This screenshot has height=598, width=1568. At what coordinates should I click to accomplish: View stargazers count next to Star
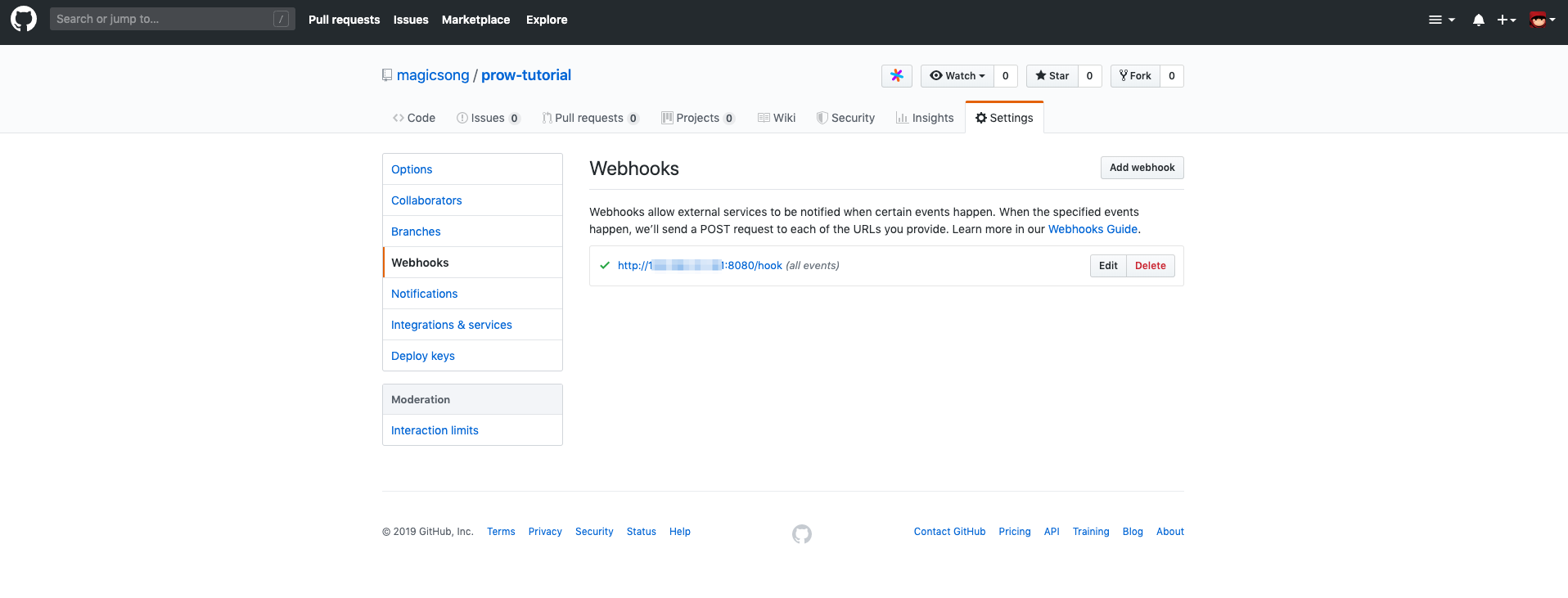pyautogui.click(x=1090, y=75)
